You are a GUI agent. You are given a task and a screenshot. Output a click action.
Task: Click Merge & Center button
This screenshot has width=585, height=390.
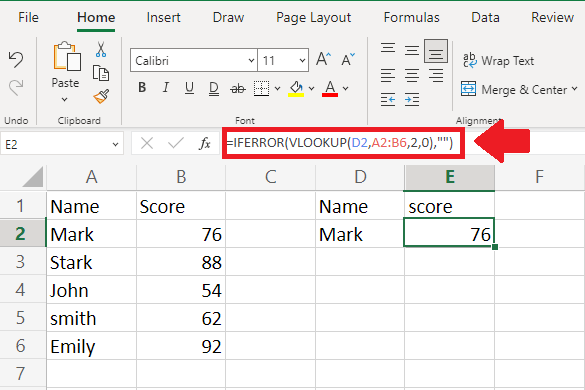pos(514,90)
